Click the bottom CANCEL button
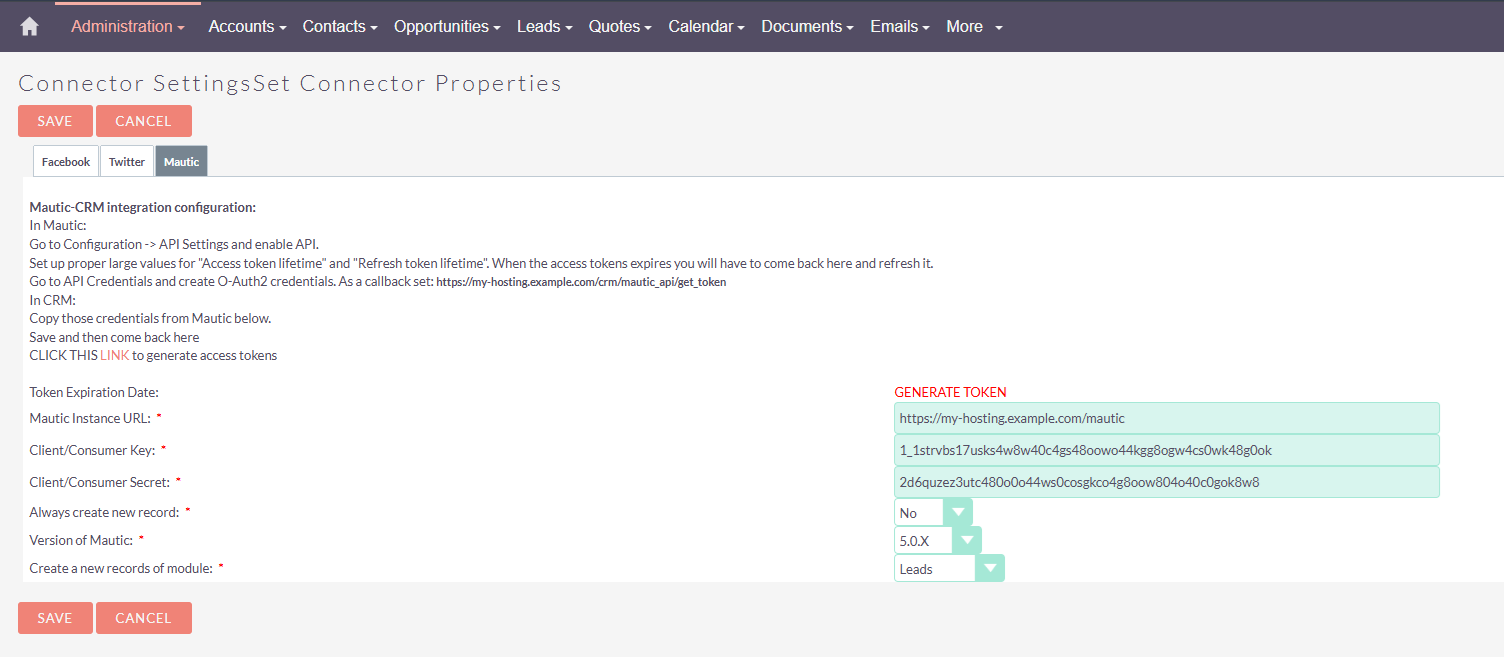Screen dimensions: 1504x657 pyautogui.click(x=144, y=618)
